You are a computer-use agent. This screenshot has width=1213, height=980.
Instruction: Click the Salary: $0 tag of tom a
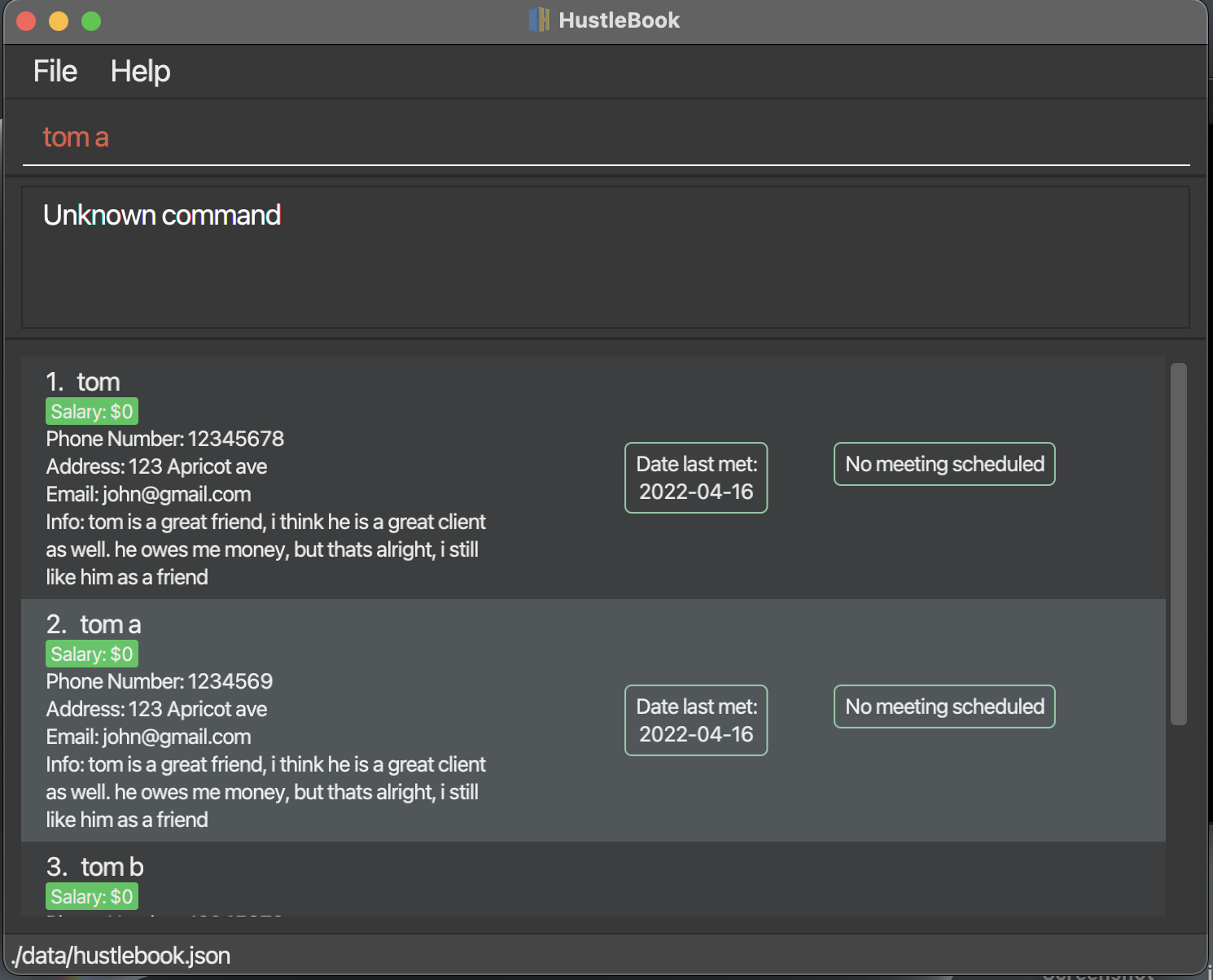(92, 654)
